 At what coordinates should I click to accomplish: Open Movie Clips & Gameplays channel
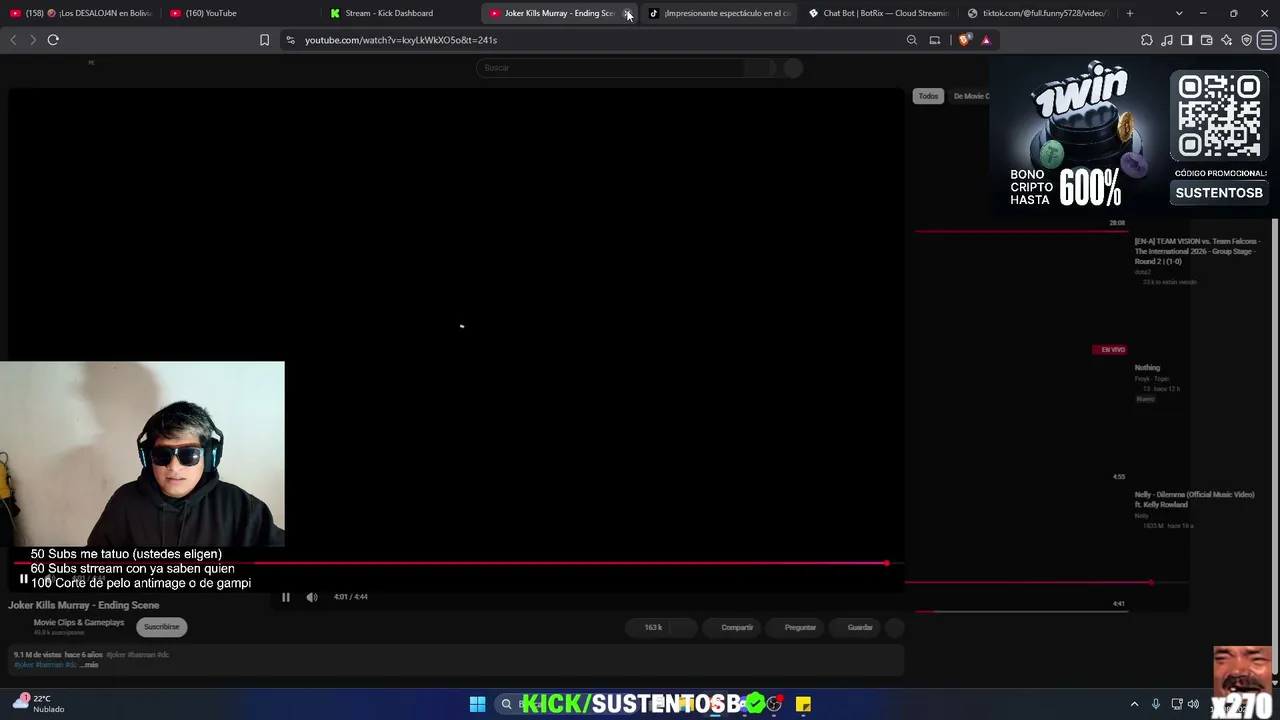point(79,622)
